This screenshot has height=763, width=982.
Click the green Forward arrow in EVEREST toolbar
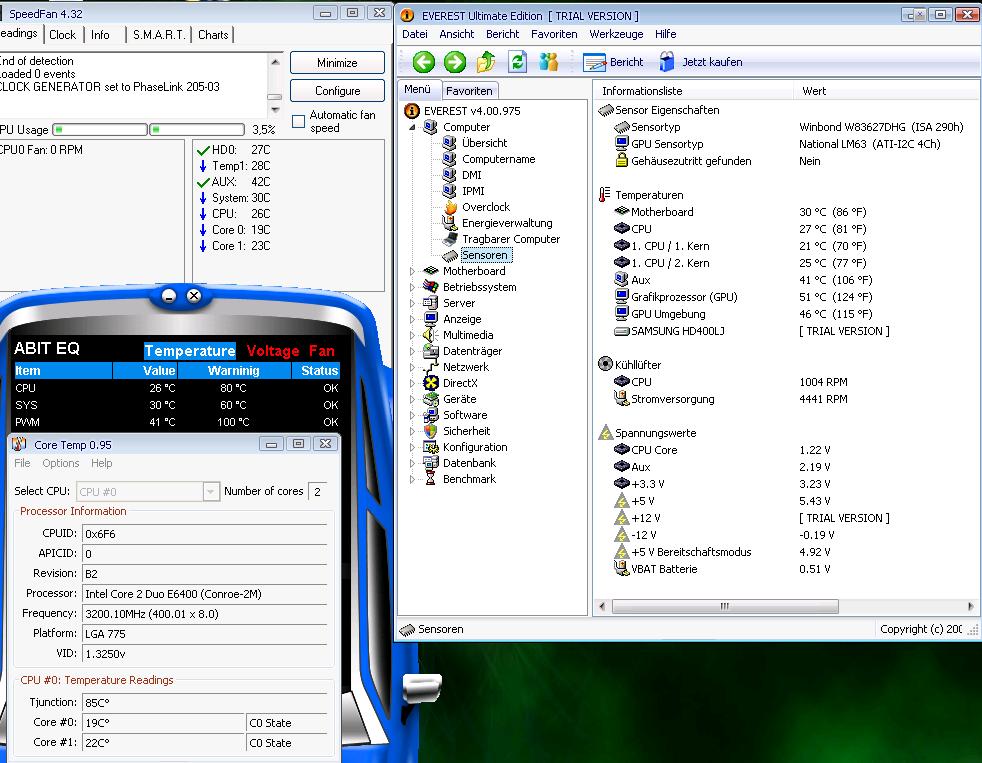tap(455, 62)
